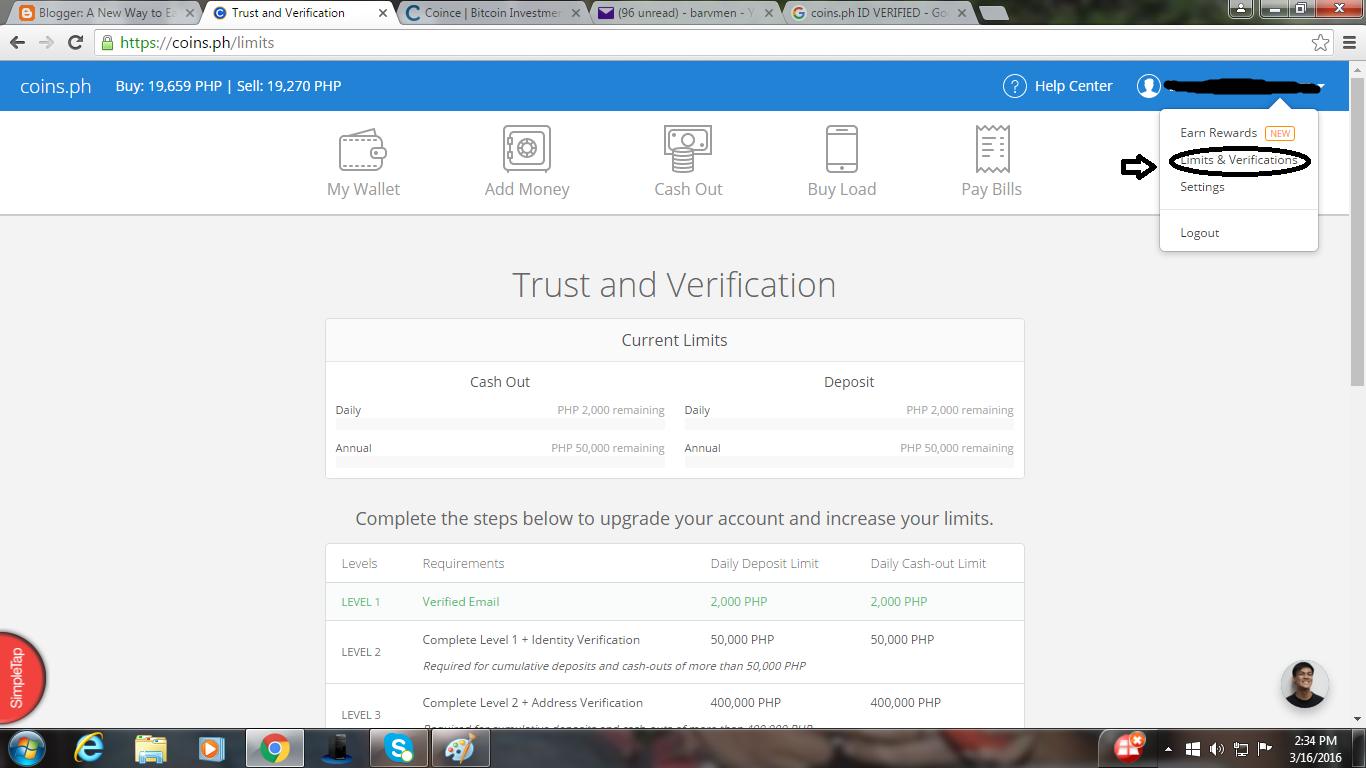The height and width of the screenshot is (768, 1366).
Task: Open Earn Rewards from the menu
Action: 1219,132
